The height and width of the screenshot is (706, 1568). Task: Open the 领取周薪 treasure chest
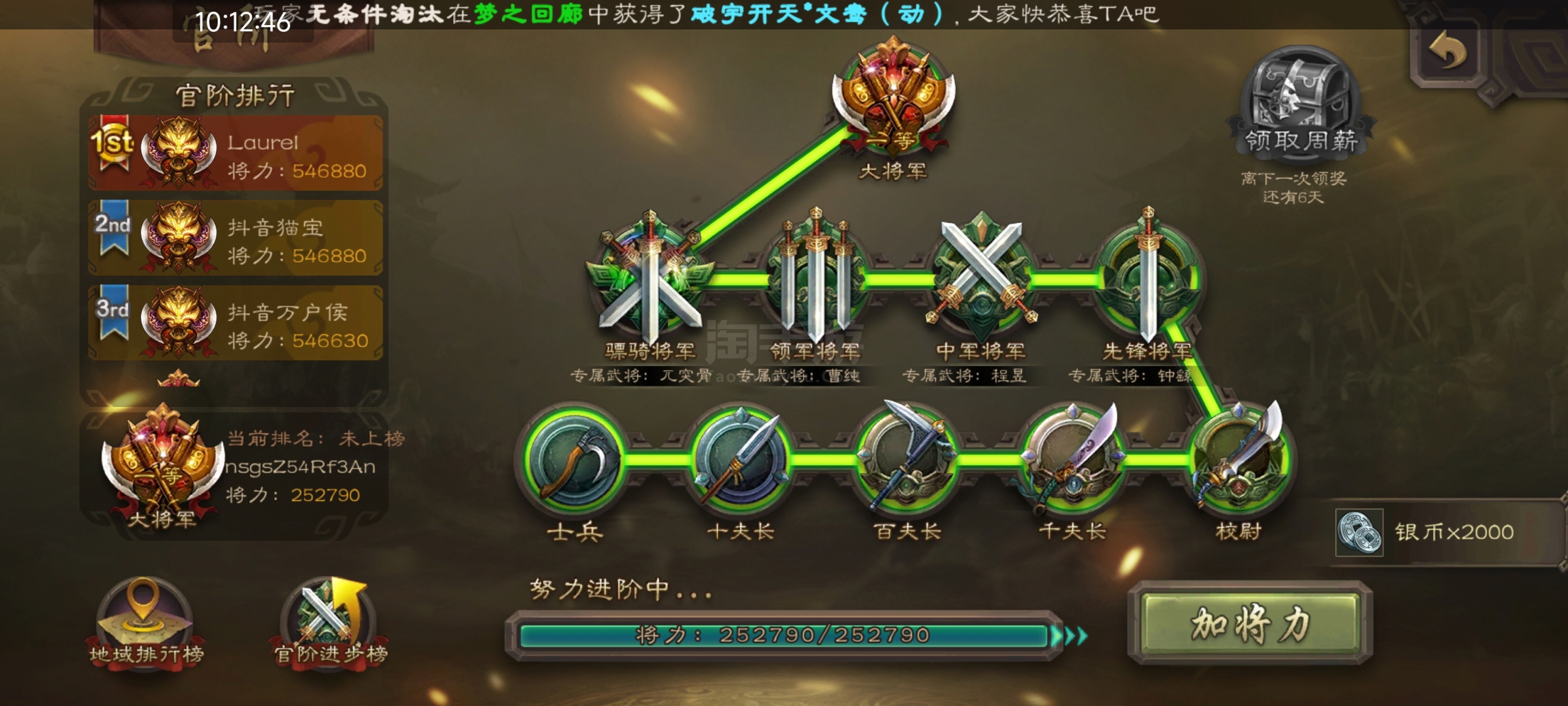pos(1300,101)
